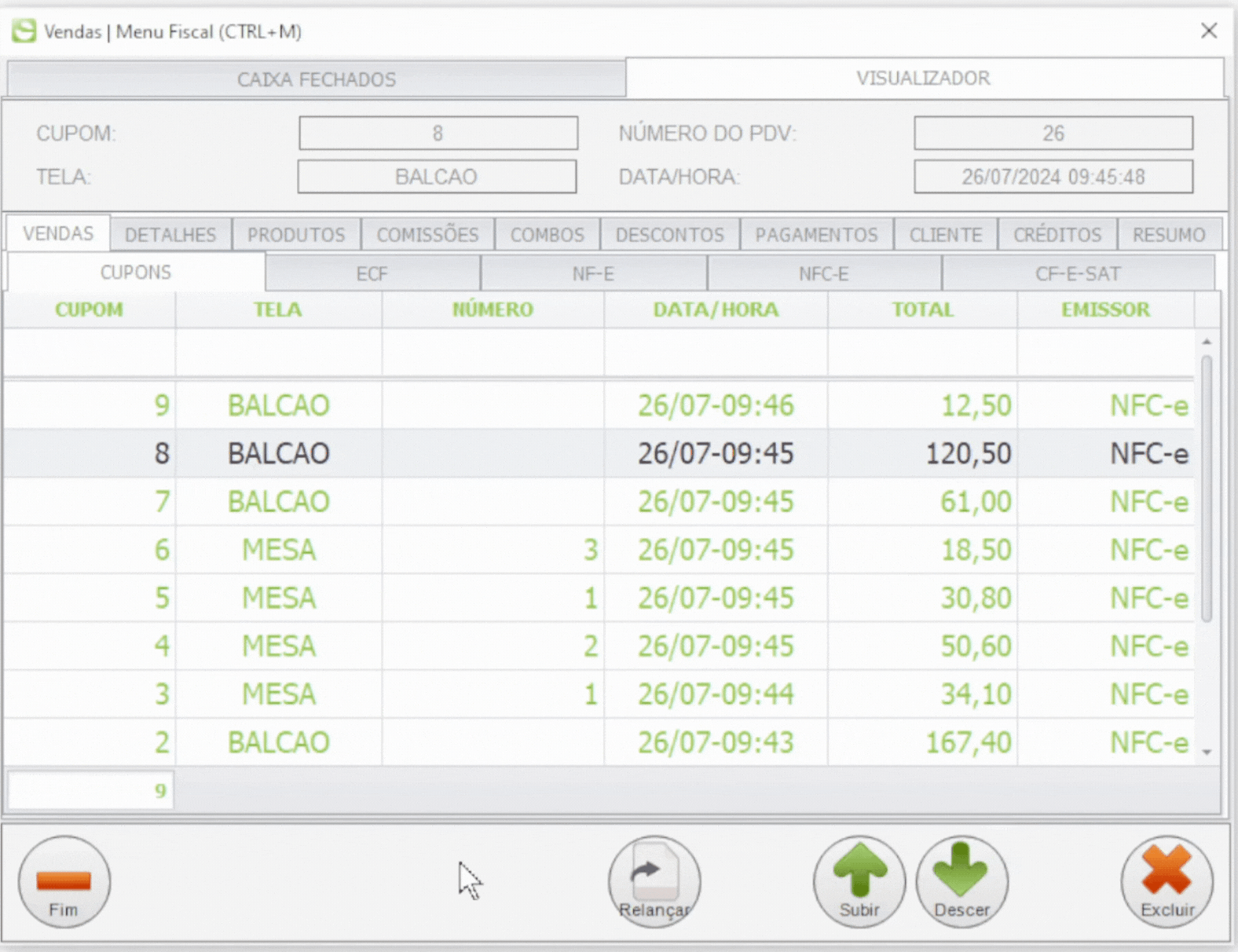The width and height of the screenshot is (1238, 952).
Task: Click date 26/07-09:46 in coupon 9 row
Action: pyautogui.click(x=716, y=405)
